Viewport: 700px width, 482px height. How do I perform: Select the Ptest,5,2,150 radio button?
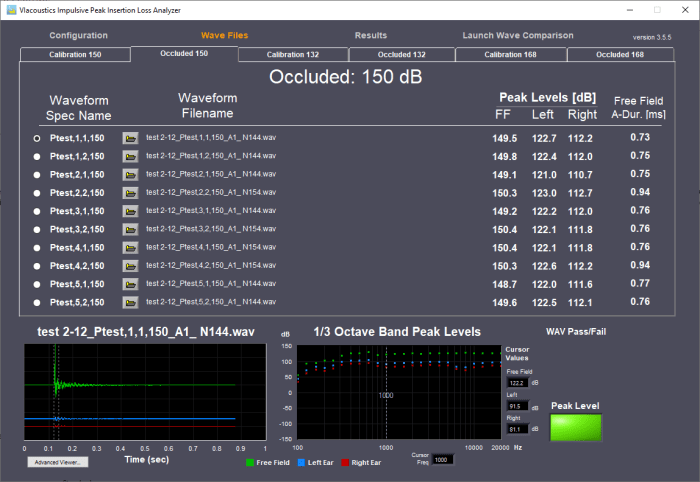click(37, 303)
